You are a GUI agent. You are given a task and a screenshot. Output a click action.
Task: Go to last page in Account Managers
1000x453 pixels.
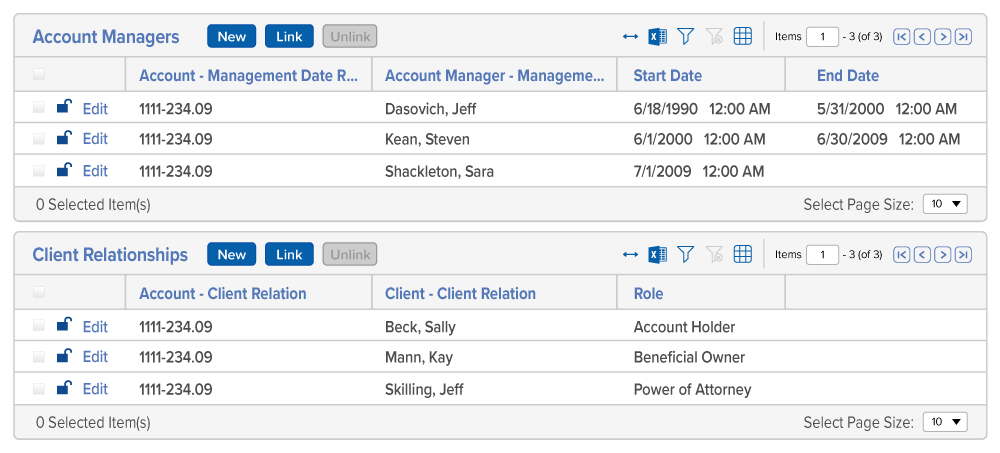(963, 37)
